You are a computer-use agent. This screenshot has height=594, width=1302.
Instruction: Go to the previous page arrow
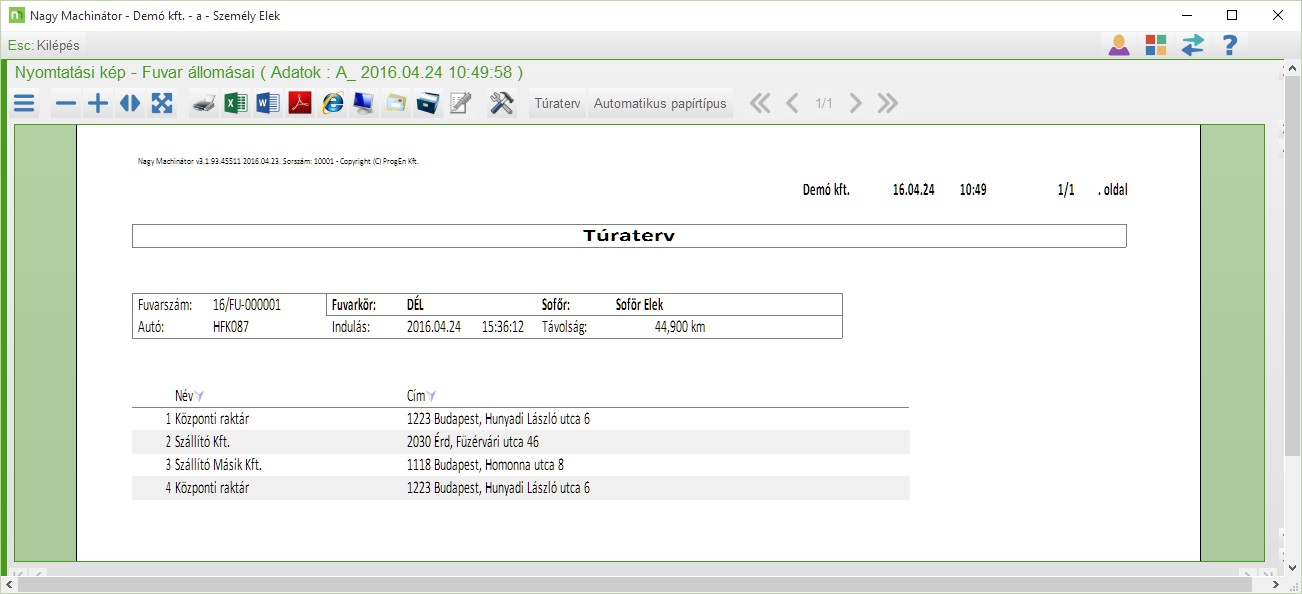pos(792,103)
